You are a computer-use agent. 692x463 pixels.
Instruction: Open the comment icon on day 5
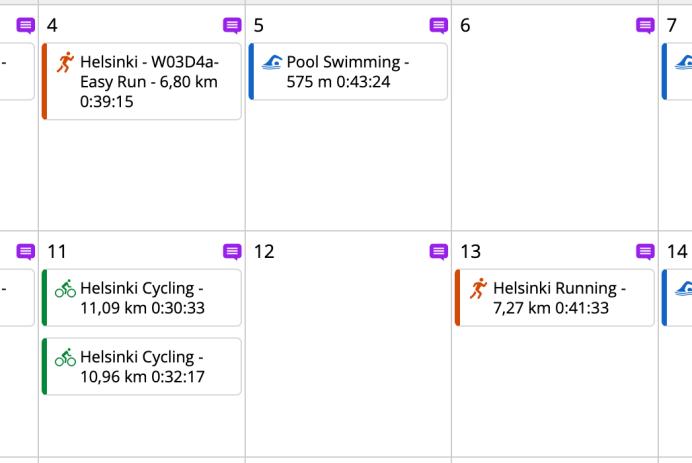click(438, 26)
